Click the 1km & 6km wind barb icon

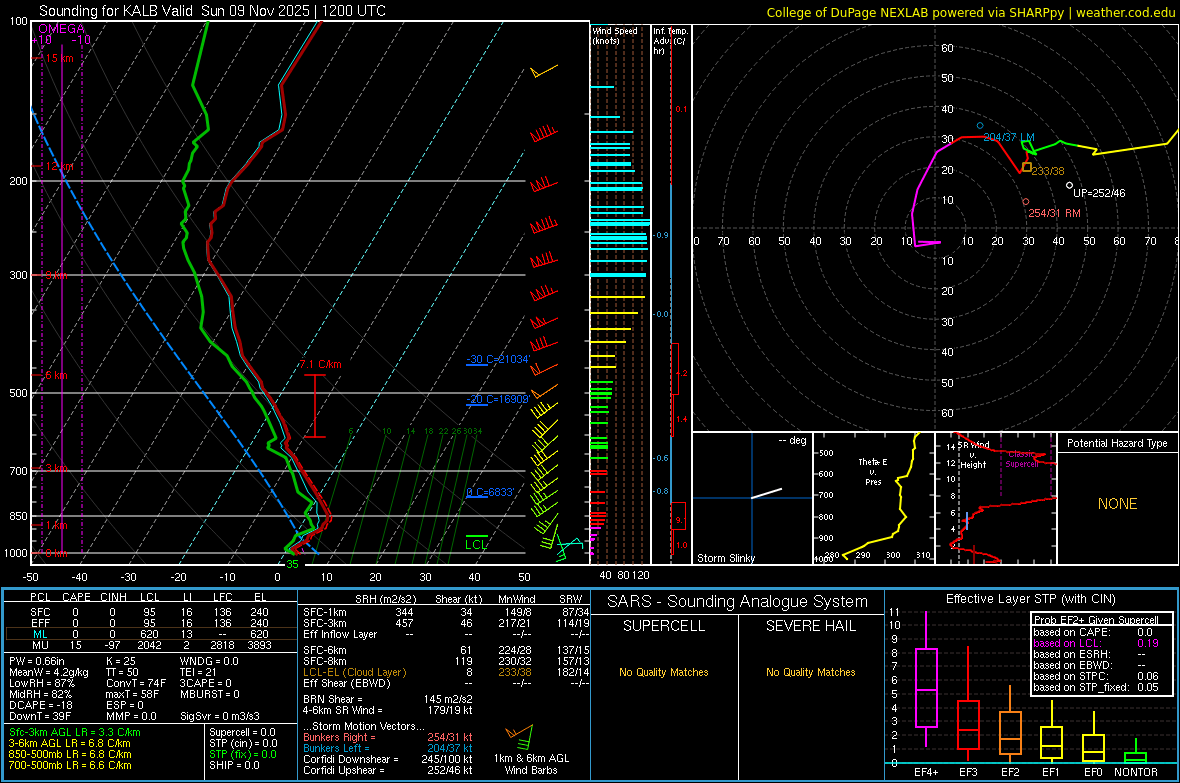point(519,734)
